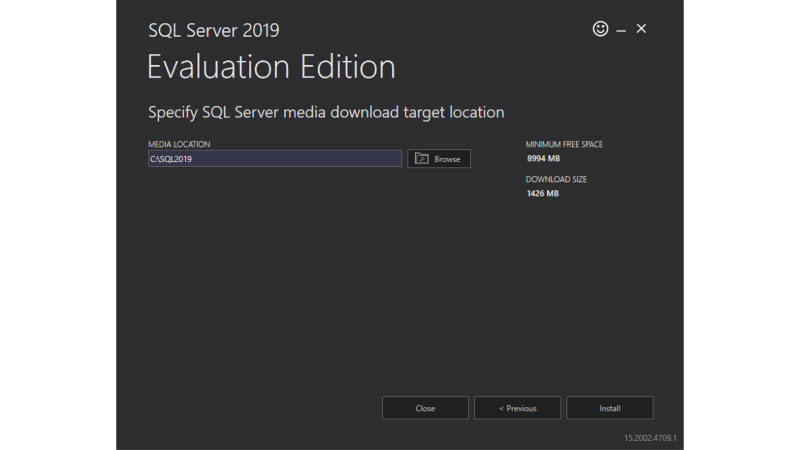Click the Evaluation Edition heading
Image resolution: width=800 pixels, height=450 pixels.
click(271, 67)
